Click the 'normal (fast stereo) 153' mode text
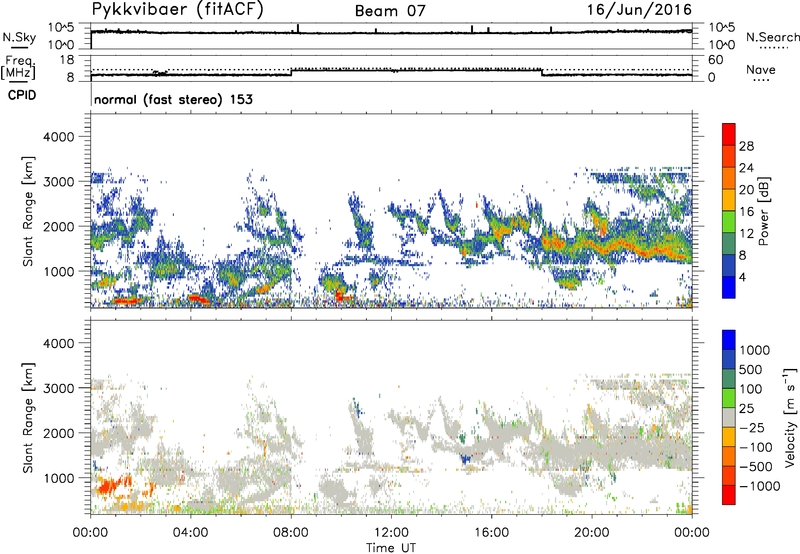This screenshot has height=554, width=800. [x=173, y=99]
